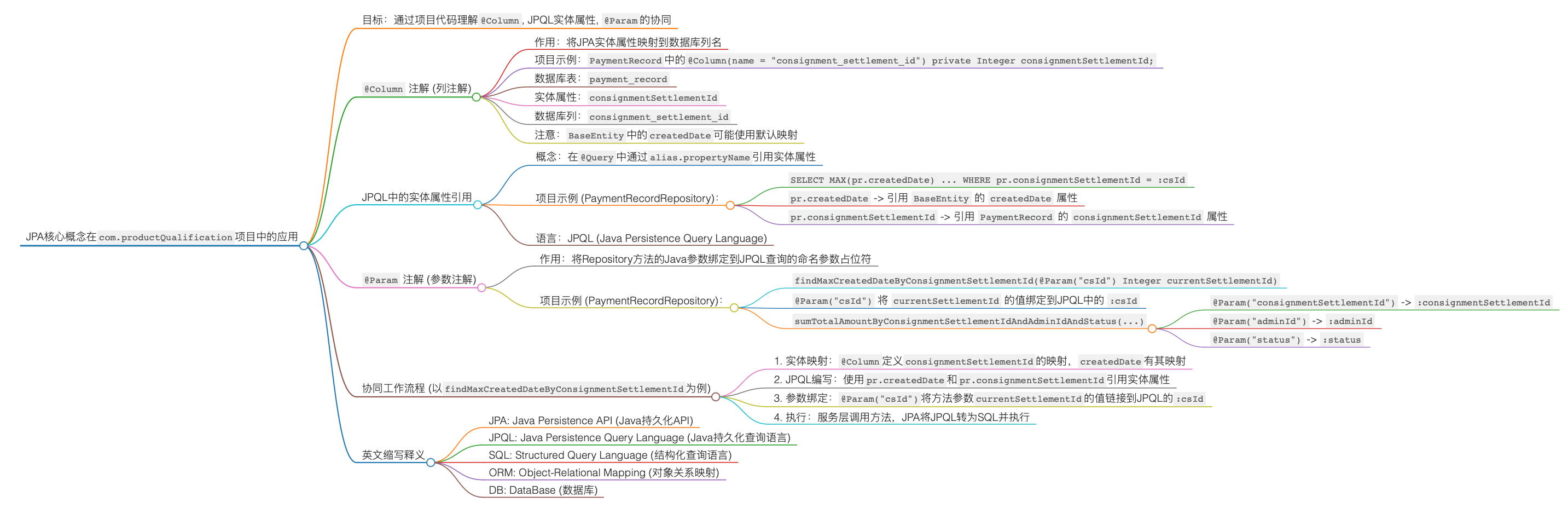Screen dimensions: 1568x508
Task: Select the DB: DataBase (数据库) node
Action: pyautogui.click(x=545, y=490)
